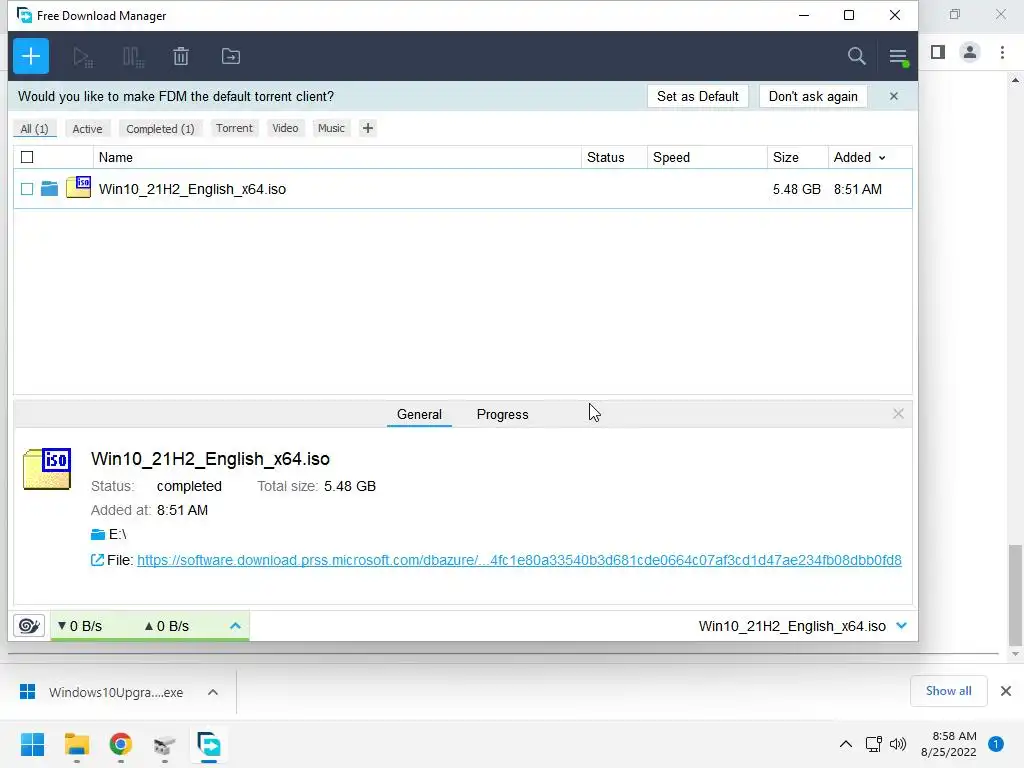Start all downloads from toolbar
1024x768 pixels.
click(x=83, y=57)
